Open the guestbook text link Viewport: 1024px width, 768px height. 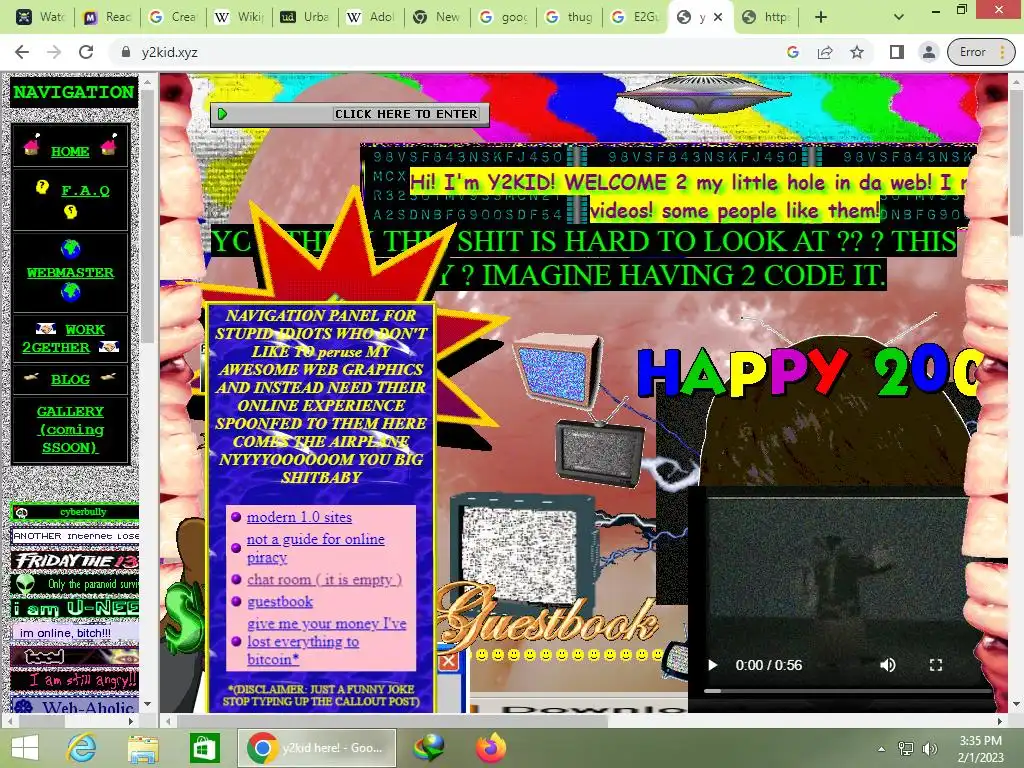point(280,601)
